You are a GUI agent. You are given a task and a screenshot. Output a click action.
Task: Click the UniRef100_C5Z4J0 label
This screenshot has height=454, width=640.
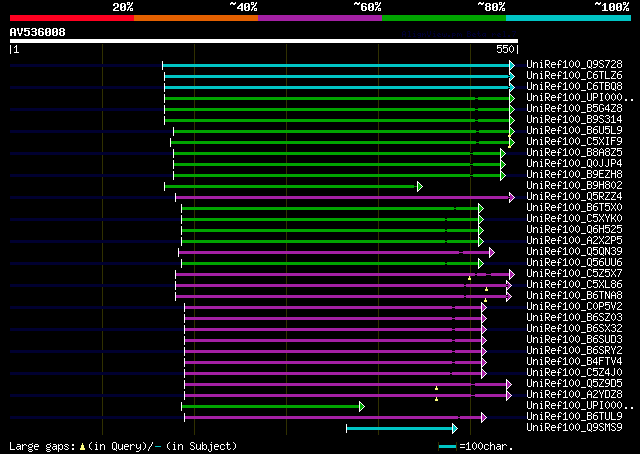point(574,373)
